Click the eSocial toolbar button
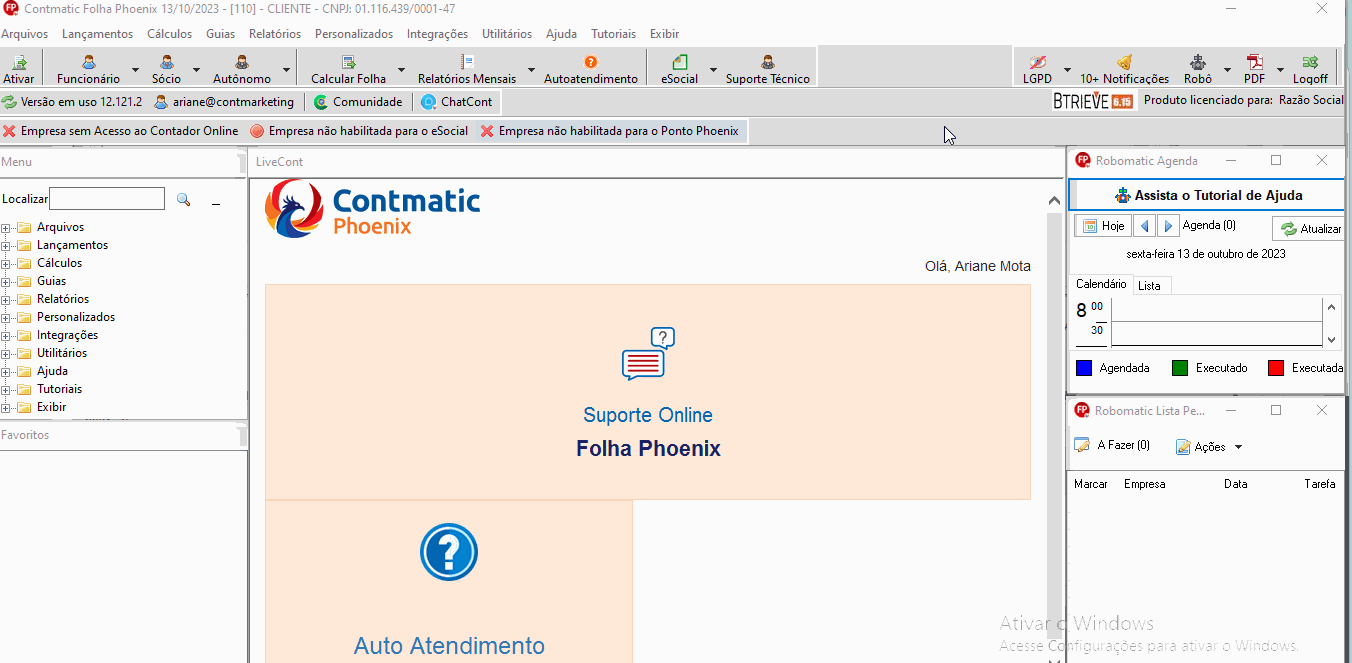The image size is (1352, 663). pyautogui.click(x=680, y=69)
